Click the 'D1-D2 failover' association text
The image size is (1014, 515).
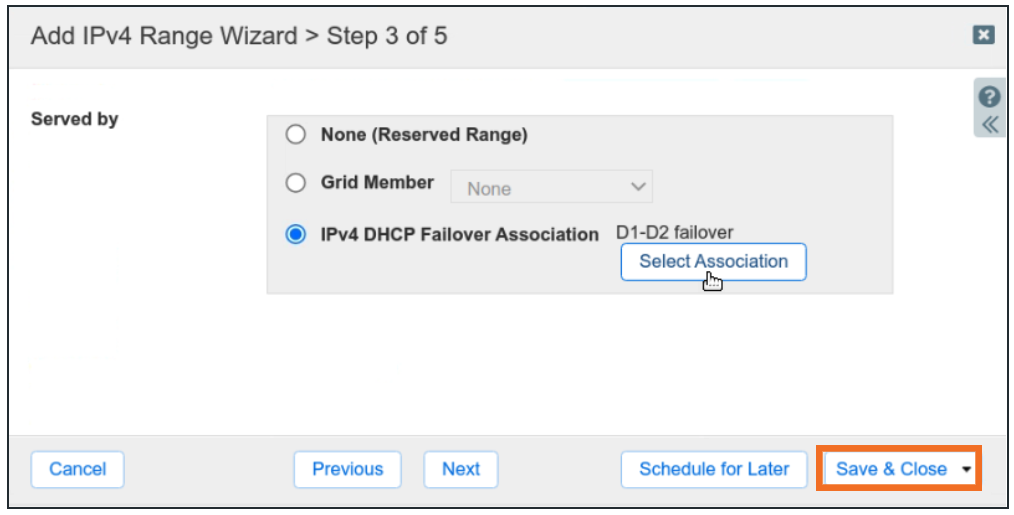pyautogui.click(x=675, y=233)
